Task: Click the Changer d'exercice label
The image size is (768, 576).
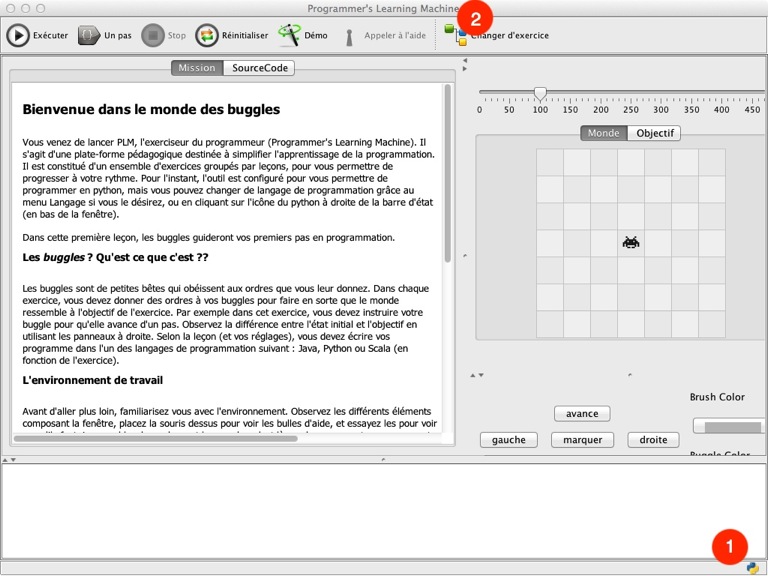Action: pos(509,36)
